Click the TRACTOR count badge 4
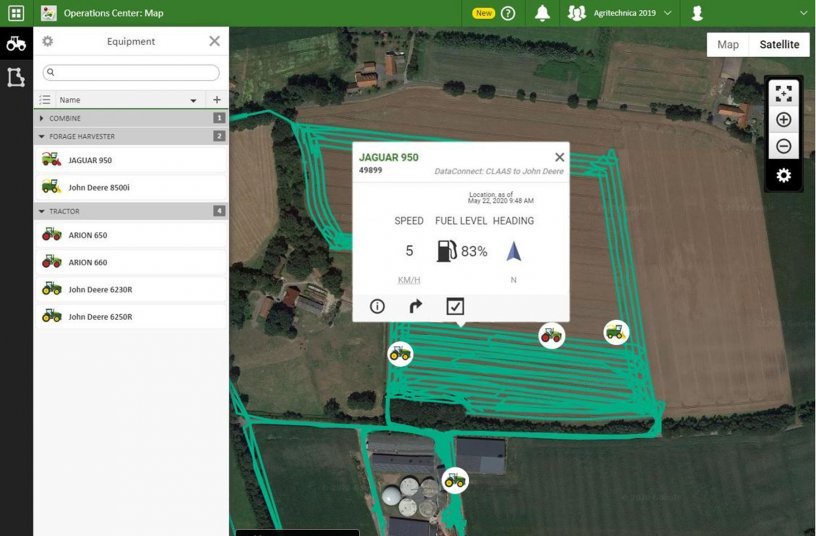The image size is (816, 536). 219,211
